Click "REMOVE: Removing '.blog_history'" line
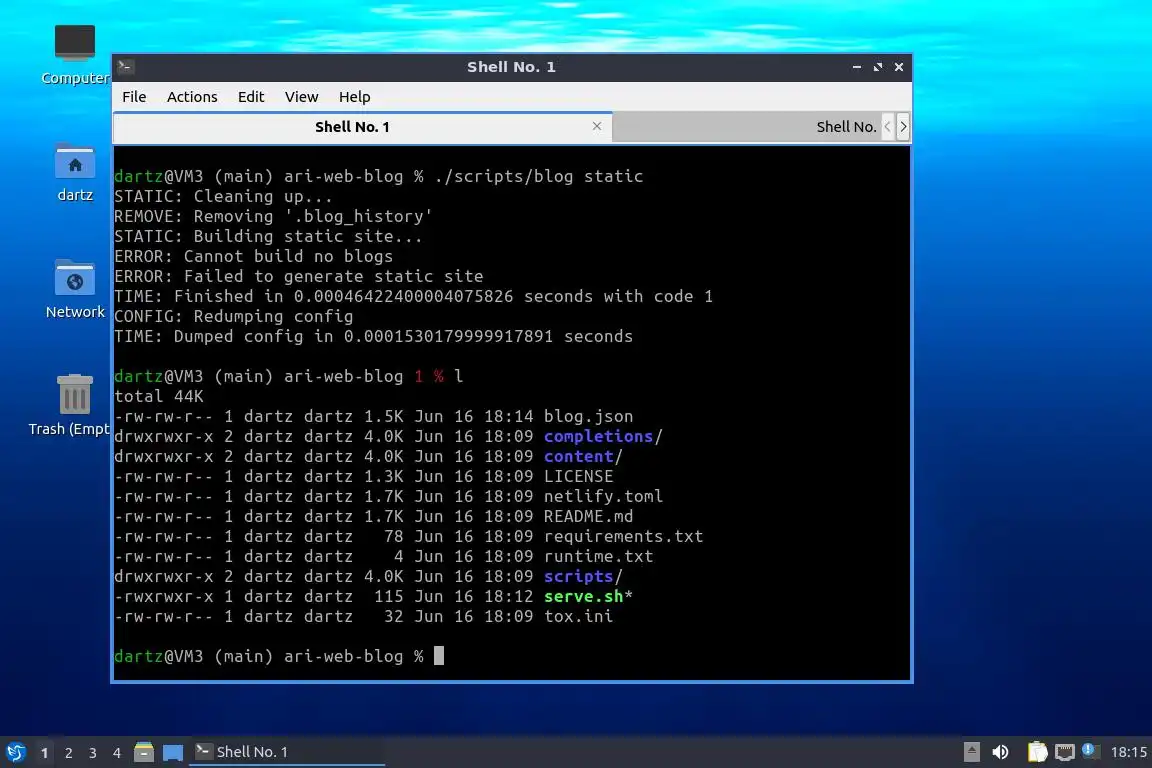 273,216
